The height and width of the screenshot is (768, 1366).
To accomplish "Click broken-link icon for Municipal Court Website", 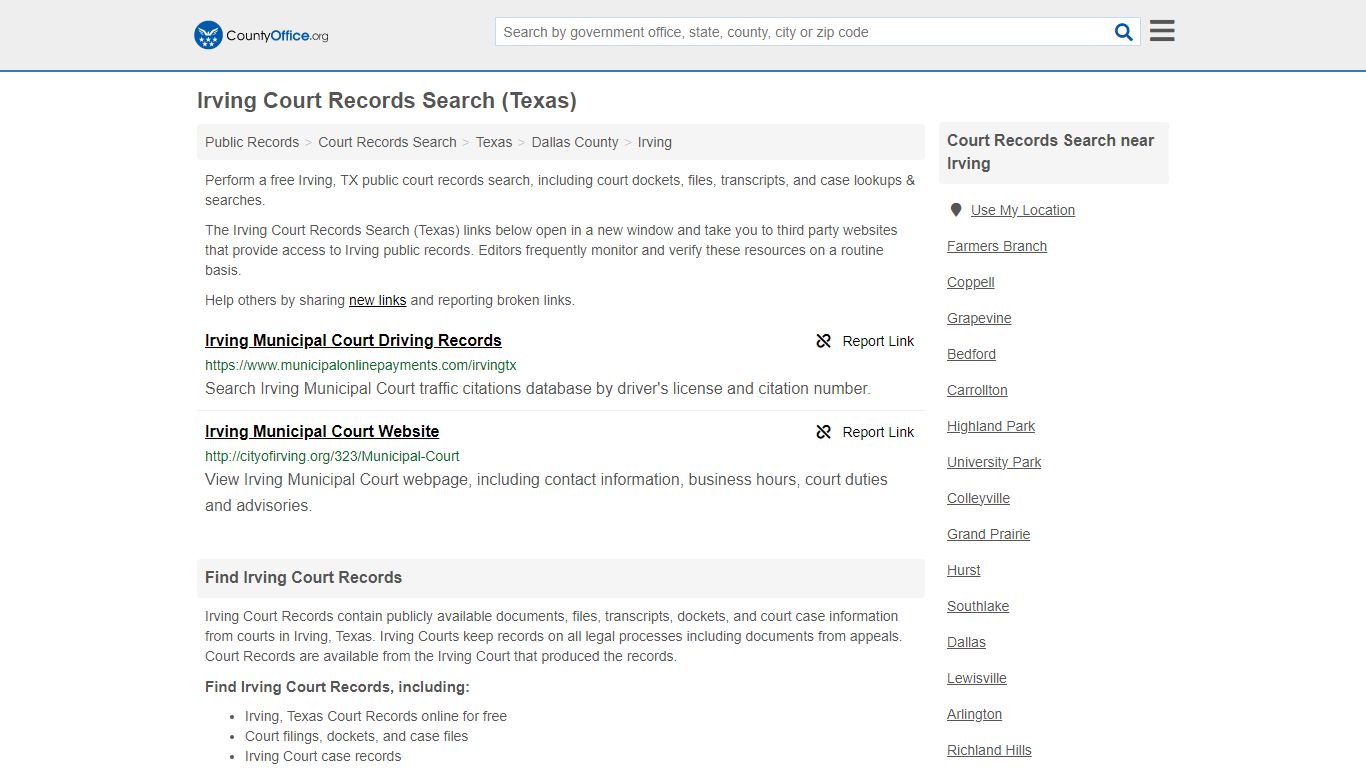I will click(x=824, y=432).
